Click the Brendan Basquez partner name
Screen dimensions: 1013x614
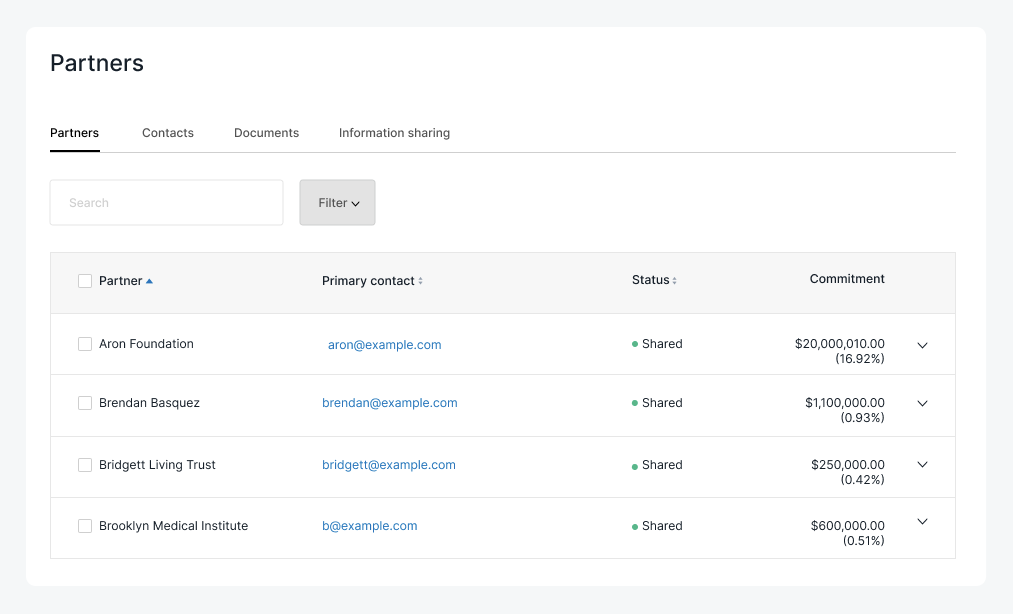[149, 403]
